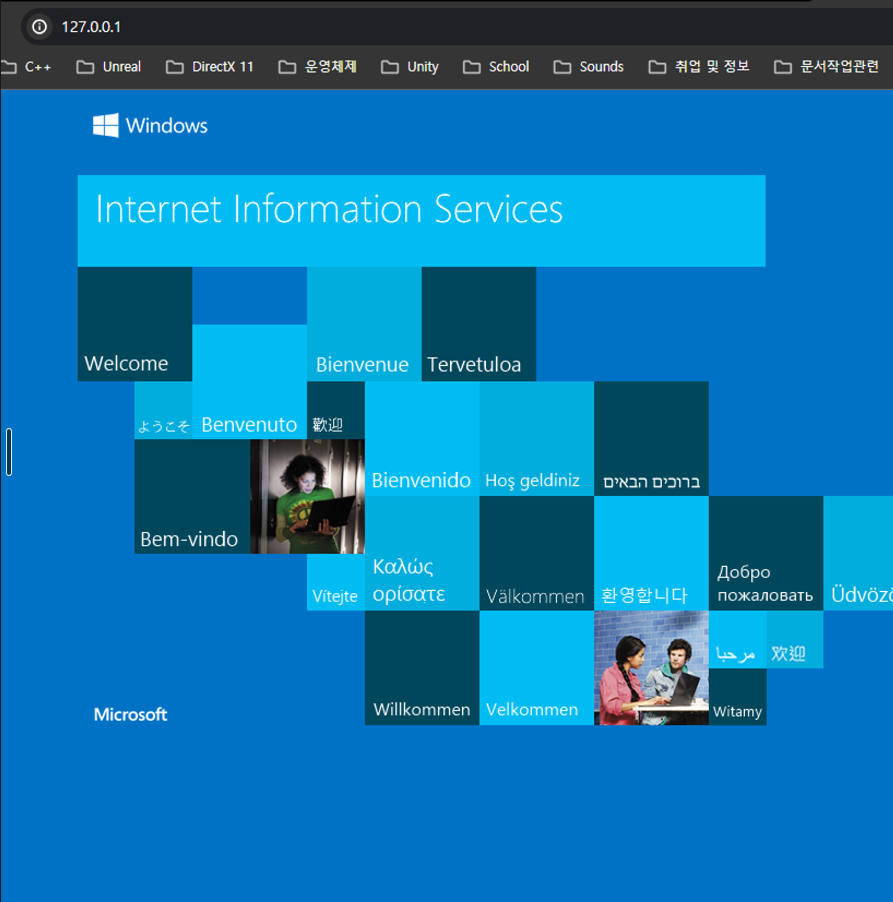893x902 pixels.
Task: Click the Microsoft logo text
Action: (x=131, y=714)
